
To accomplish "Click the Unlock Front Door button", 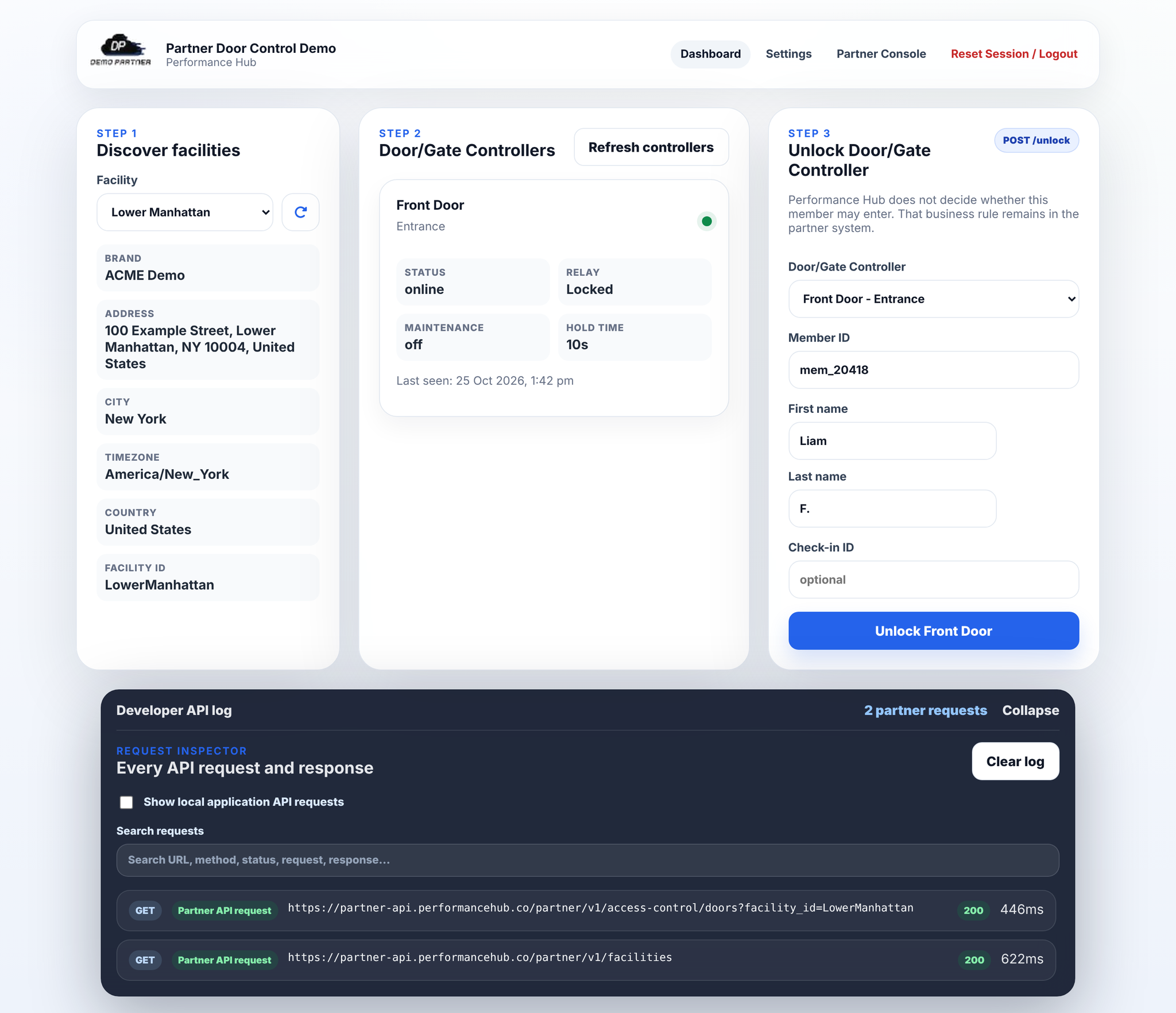I will [x=933, y=631].
